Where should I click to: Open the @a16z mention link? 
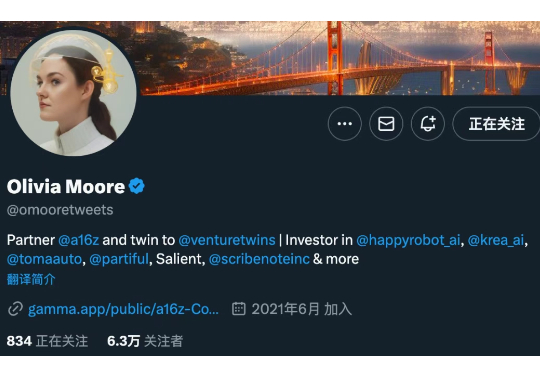[x=79, y=240]
